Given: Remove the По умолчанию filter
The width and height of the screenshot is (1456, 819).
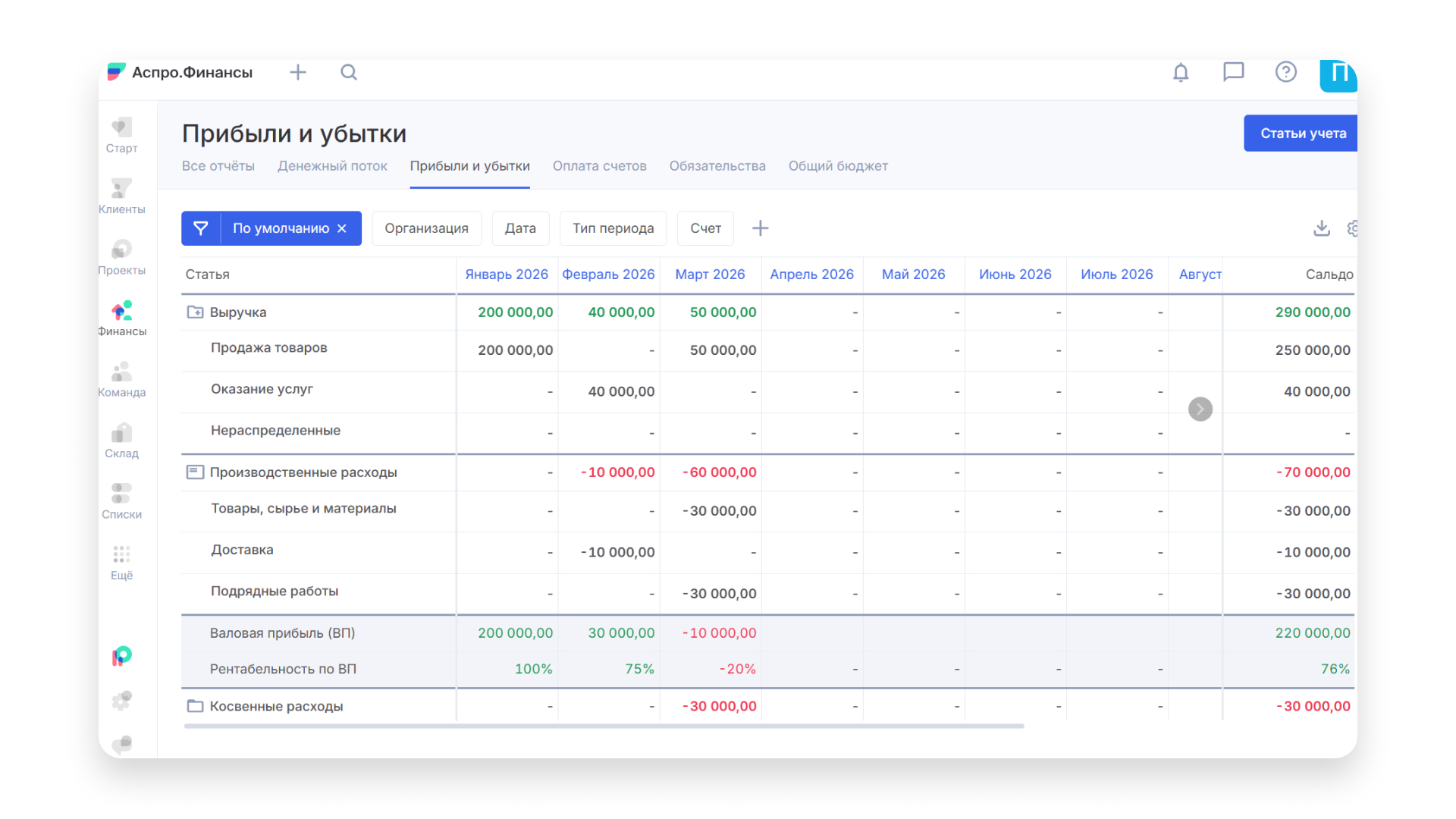Looking at the screenshot, I should [x=342, y=228].
